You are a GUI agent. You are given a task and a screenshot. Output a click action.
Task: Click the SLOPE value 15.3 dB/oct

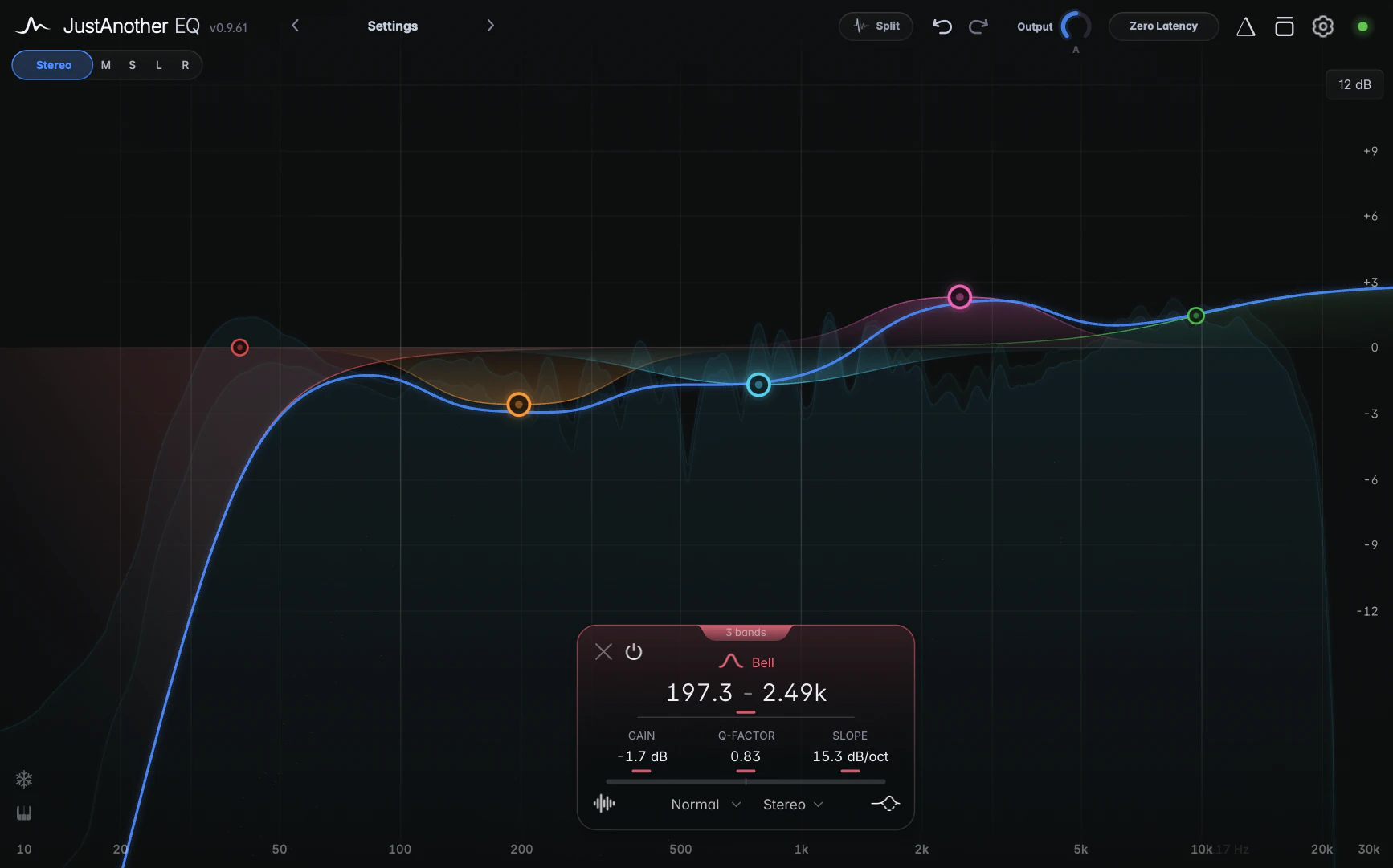850,756
